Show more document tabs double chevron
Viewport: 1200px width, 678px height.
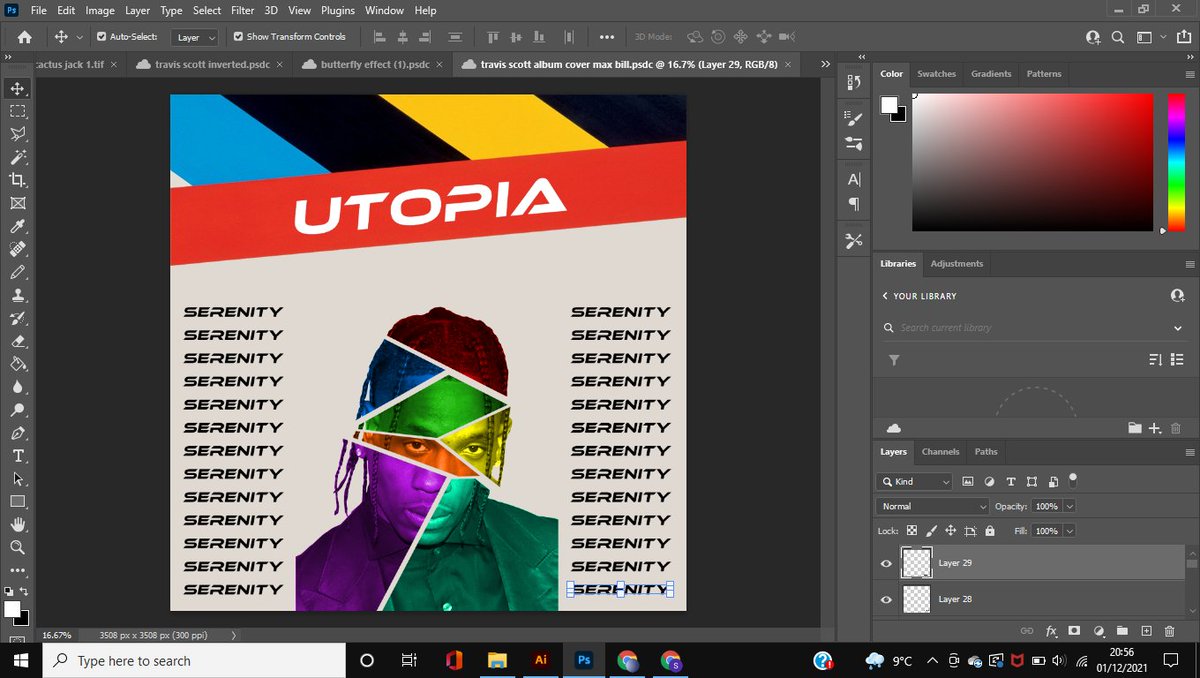pos(825,64)
